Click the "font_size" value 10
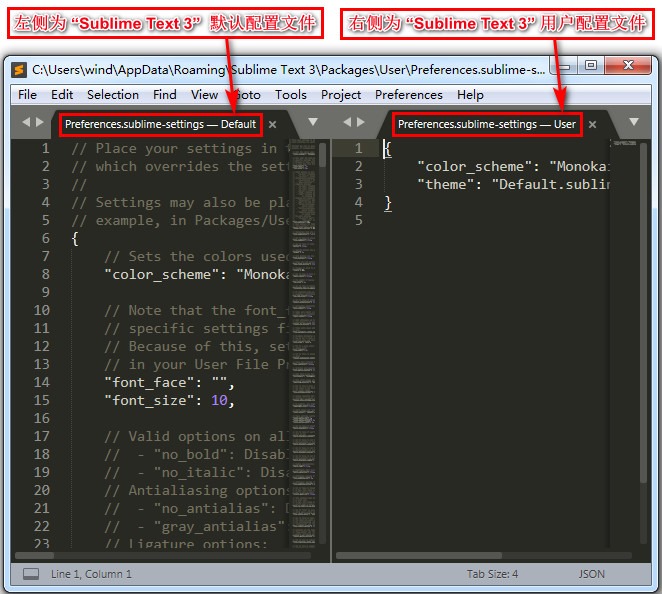Image resolution: width=662 pixels, height=594 pixels. tap(219, 400)
